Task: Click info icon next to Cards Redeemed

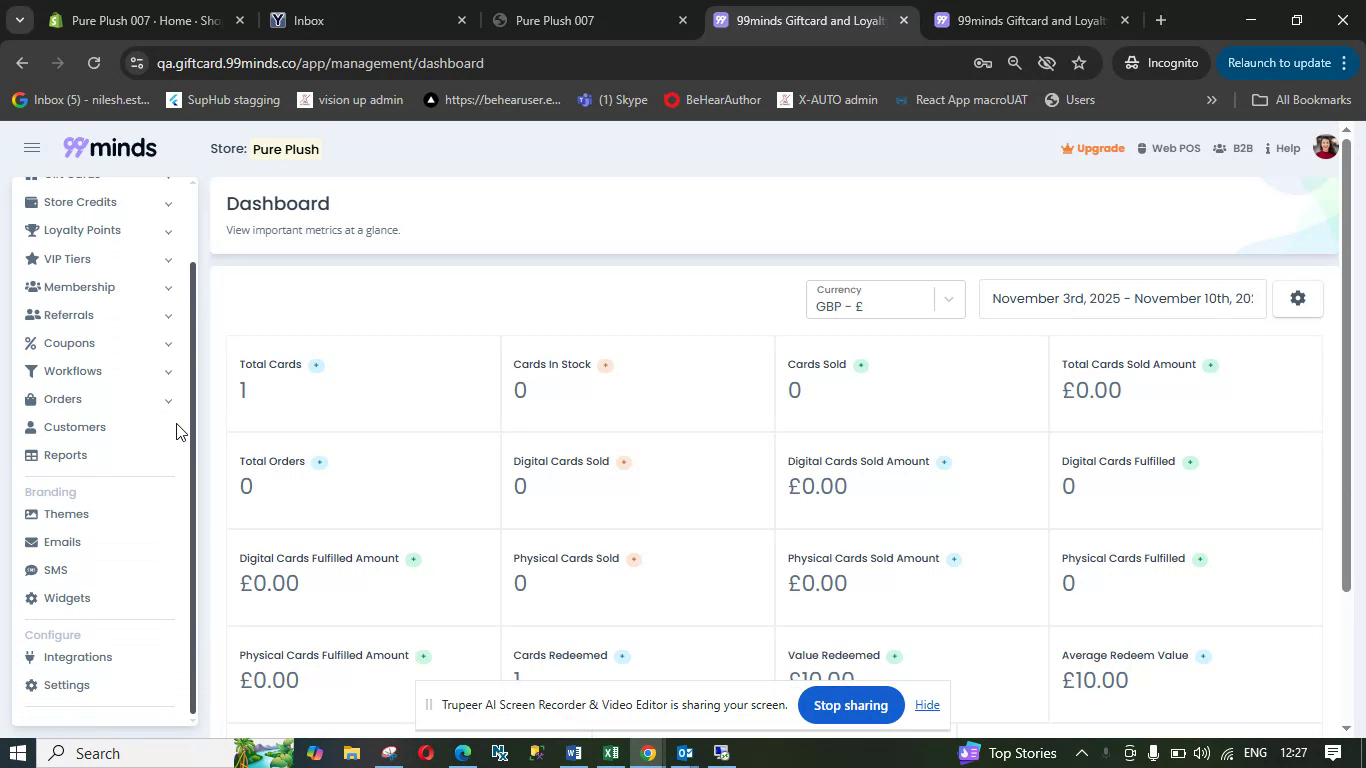Action: point(622,656)
